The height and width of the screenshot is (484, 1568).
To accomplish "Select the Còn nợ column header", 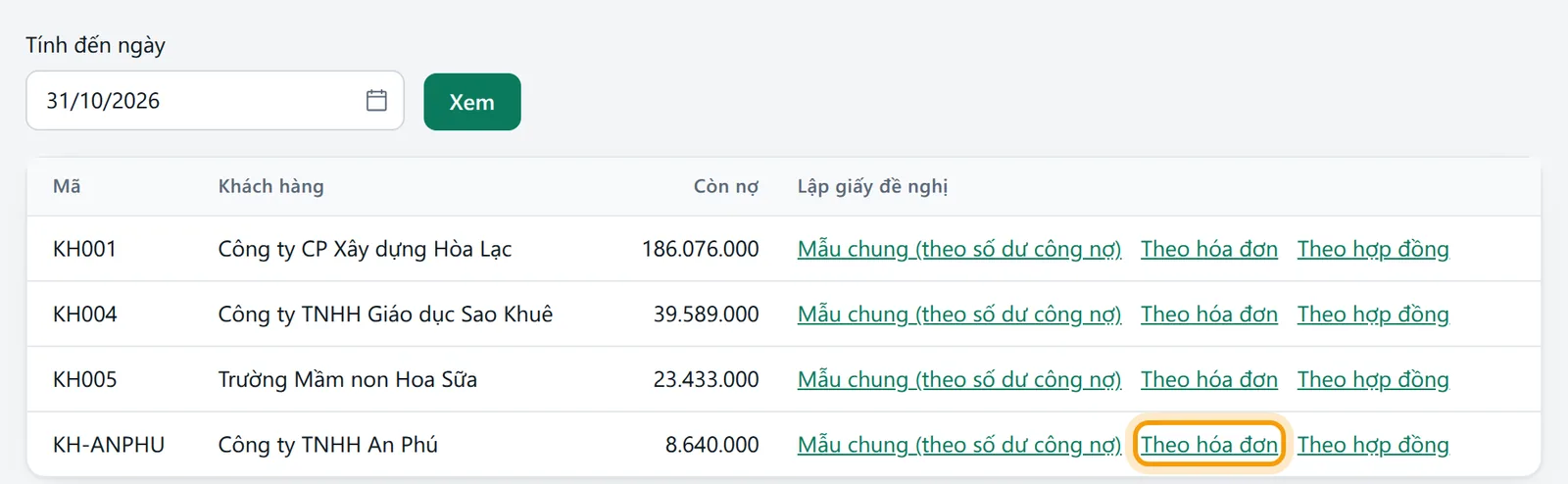I will click(726, 186).
